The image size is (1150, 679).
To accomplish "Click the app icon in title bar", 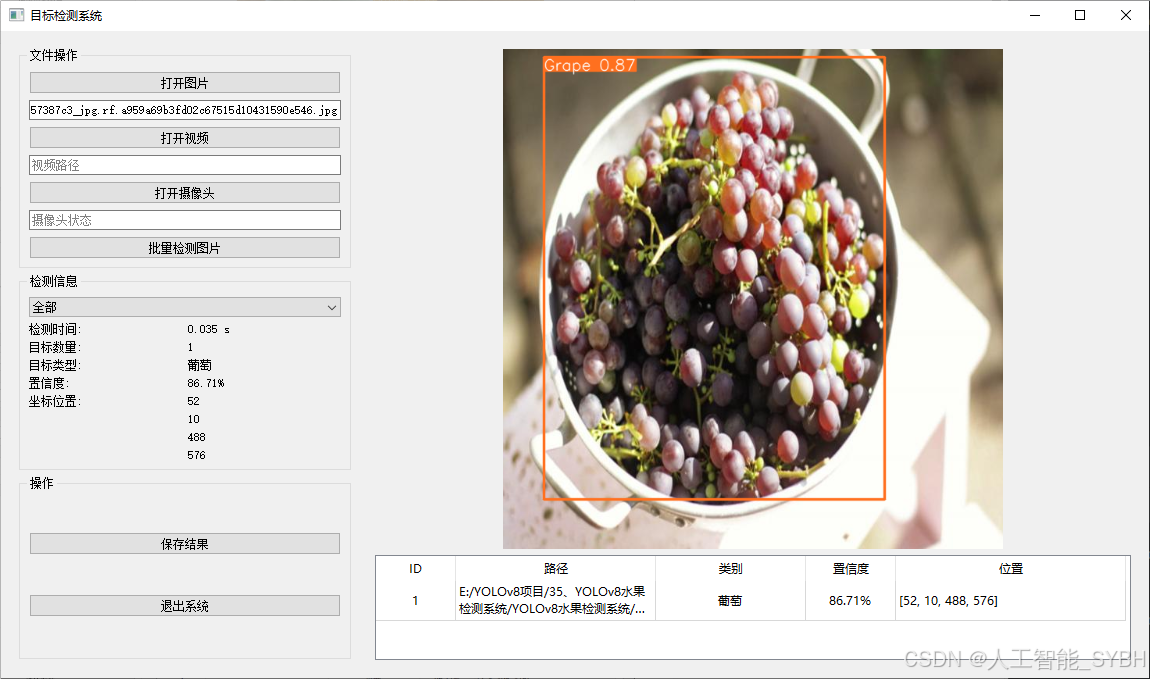I will [16, 15].
